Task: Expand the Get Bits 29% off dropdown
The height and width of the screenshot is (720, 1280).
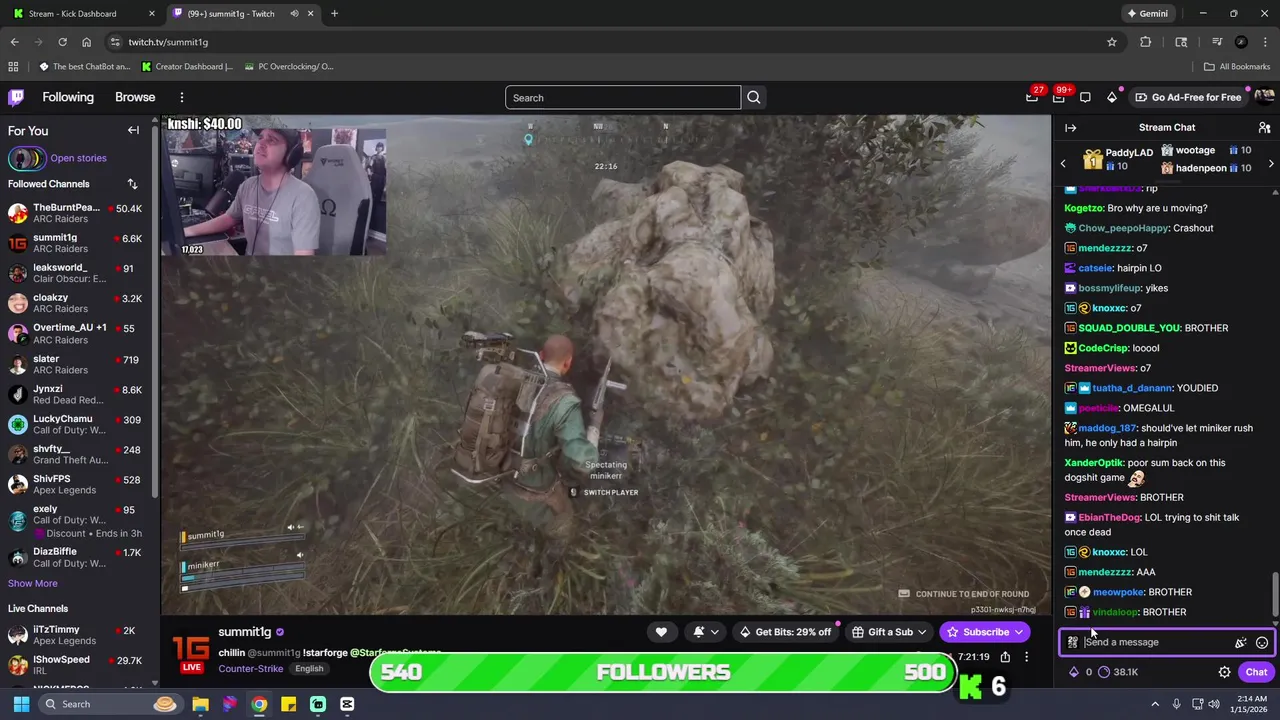Action: (784, 632)
